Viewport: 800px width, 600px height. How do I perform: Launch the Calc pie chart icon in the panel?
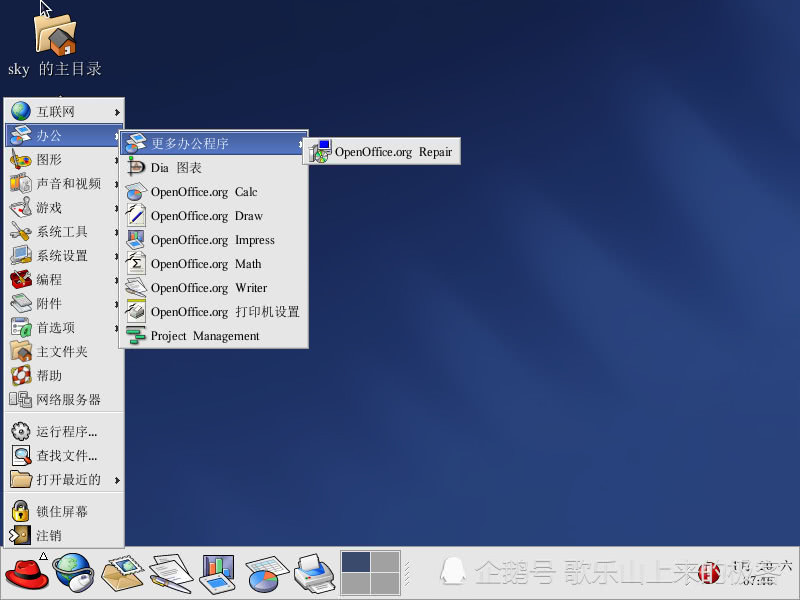click(x=266, y=573)
